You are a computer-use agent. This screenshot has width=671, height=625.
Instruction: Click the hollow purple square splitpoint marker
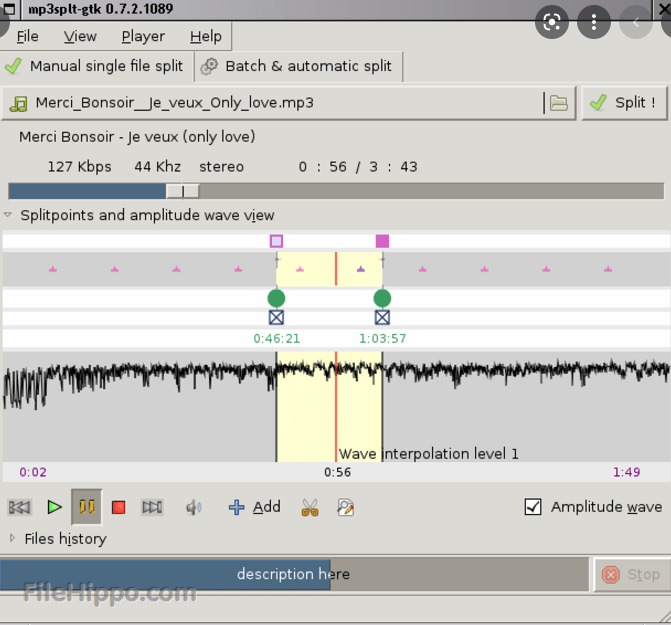276,241
